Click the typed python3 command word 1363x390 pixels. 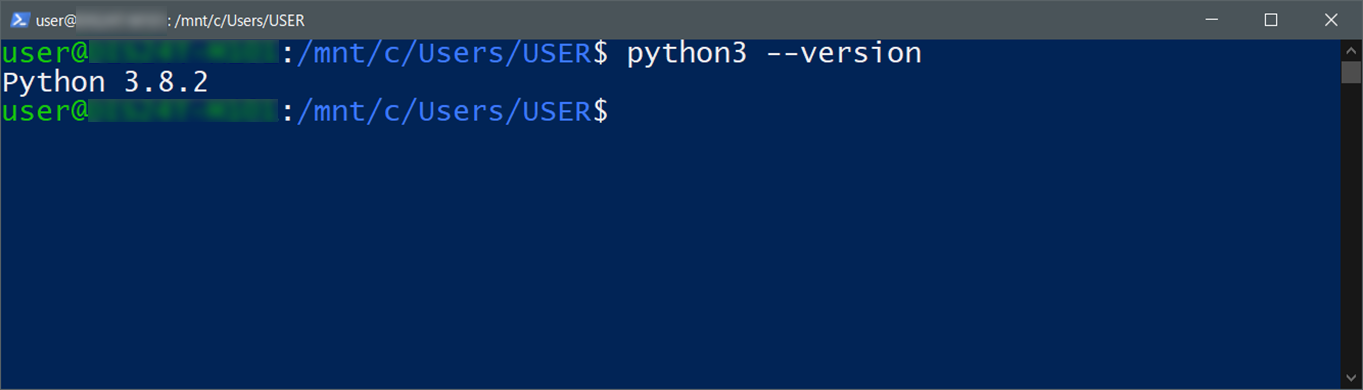[x=687, y=54]
